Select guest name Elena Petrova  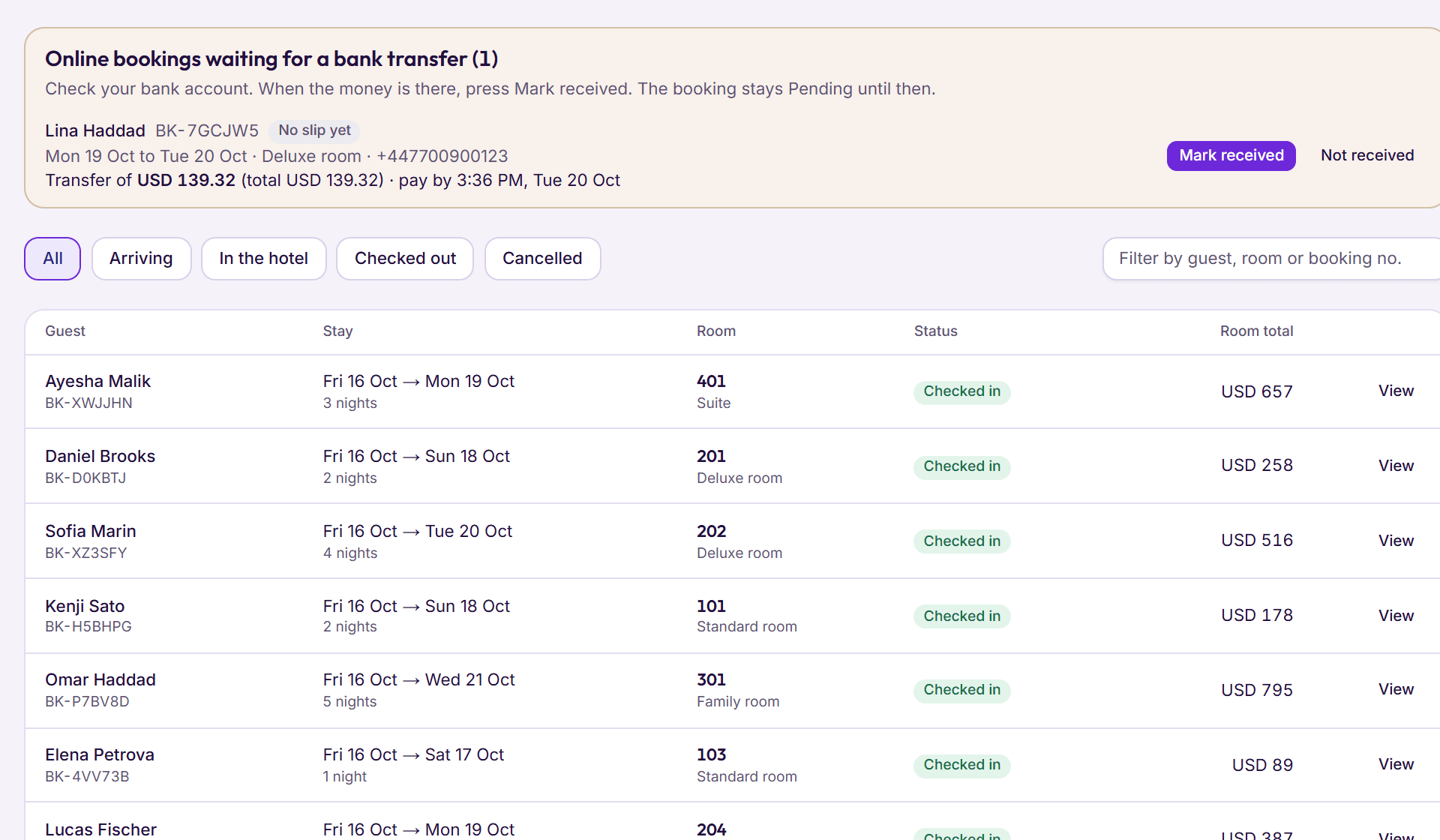[x=100, y=754]
